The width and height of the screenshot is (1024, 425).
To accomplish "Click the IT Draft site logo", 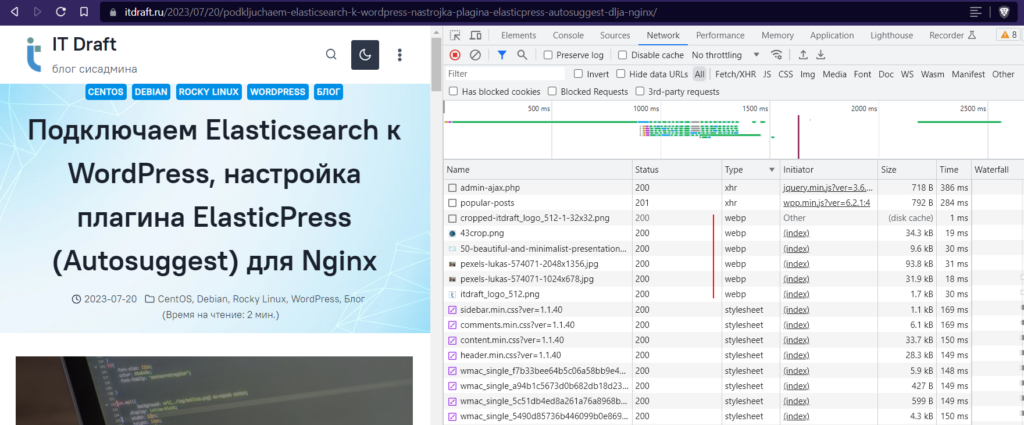I will coord(33,55).
